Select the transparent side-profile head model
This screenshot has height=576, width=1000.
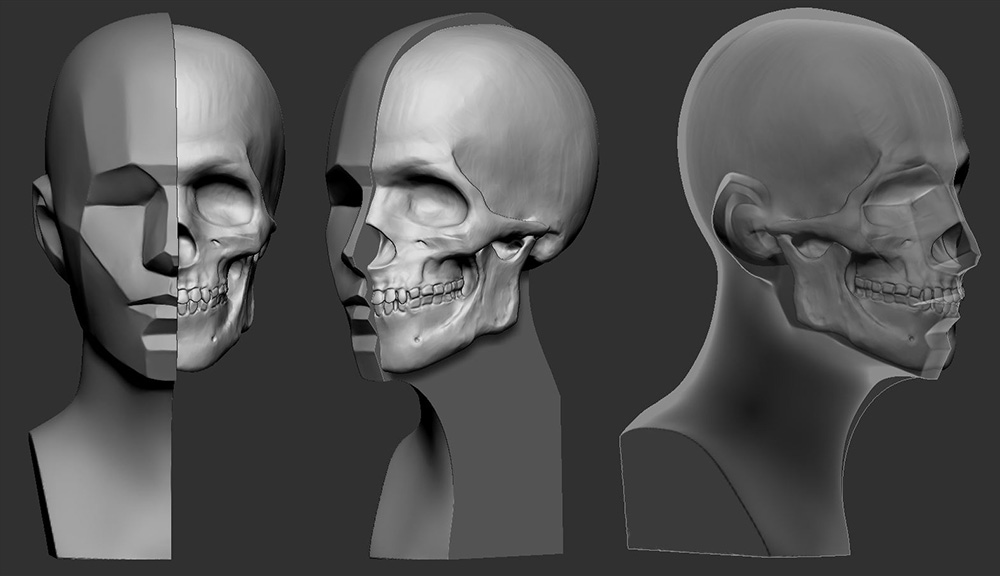(800, 281)
